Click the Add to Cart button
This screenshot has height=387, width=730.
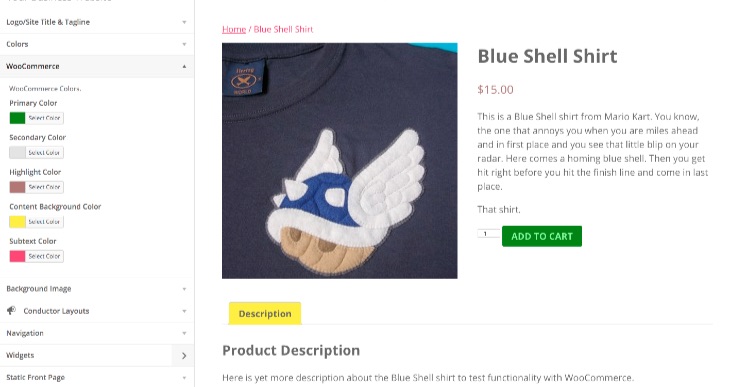click(x=542, y=236)
